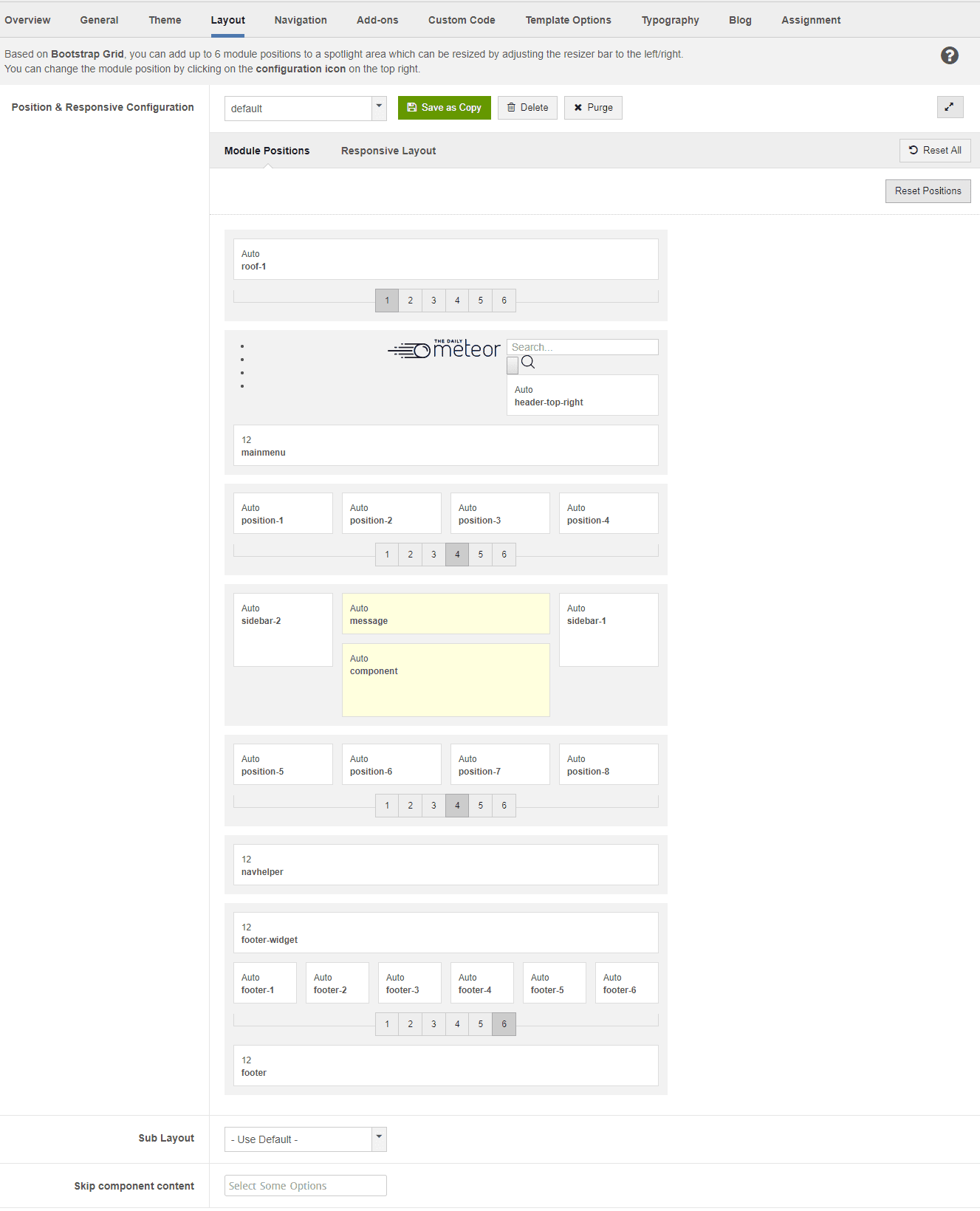This screenshot has height=1211, width=980.
Task: Select the yellow message block
Action: tap(446, 614)
